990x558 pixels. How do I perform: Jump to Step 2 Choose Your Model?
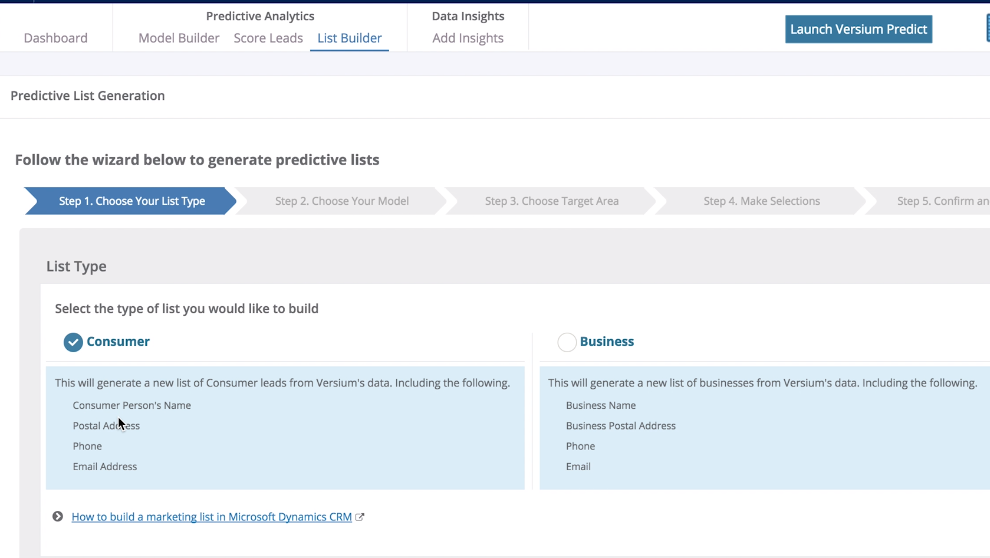pyautogui.click(x=342, y=201)
